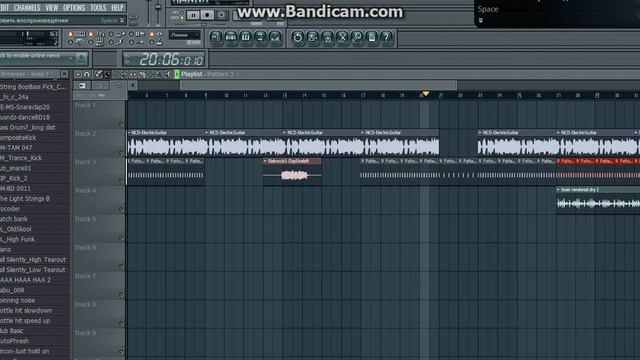Open the CHANNELS menu
The image size is (640, 360).
[27, 7]
